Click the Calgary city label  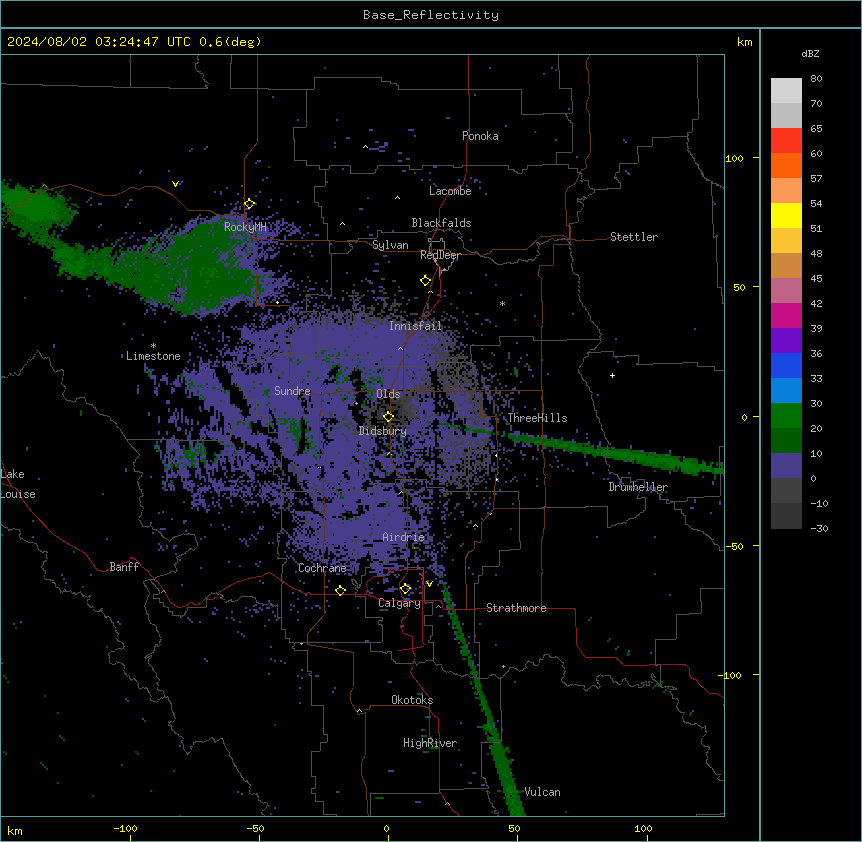tap(399, 603)
